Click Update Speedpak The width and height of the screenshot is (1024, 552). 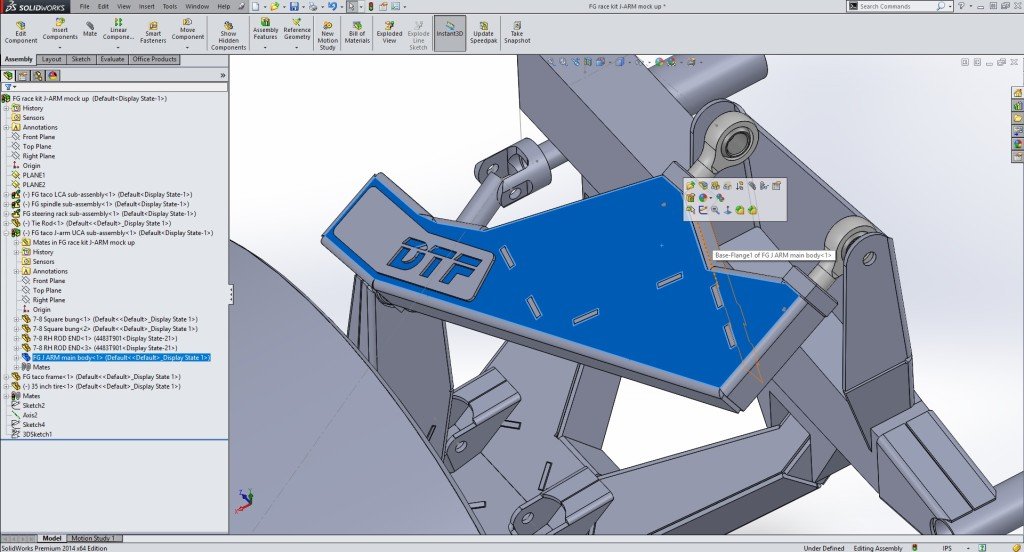pos(483,31)
